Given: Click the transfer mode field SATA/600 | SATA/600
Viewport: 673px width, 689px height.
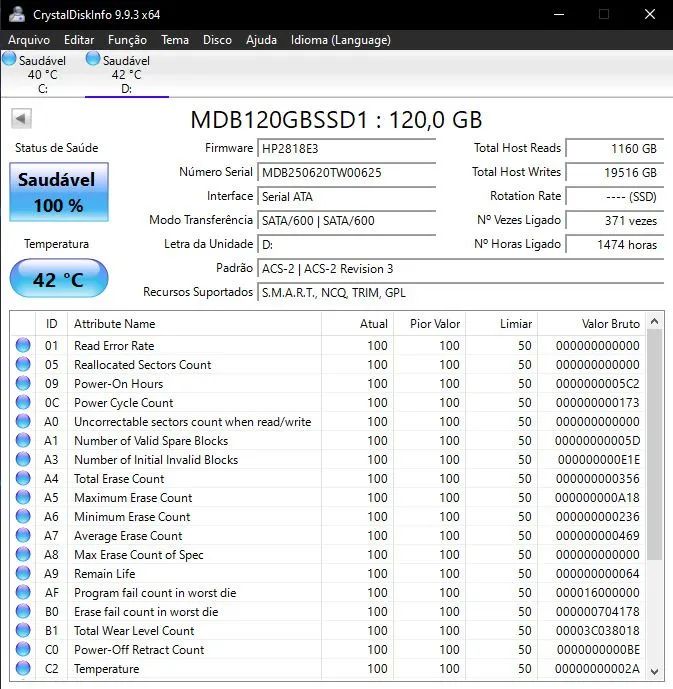Looking at the screenshot, I should coord(347,221).
